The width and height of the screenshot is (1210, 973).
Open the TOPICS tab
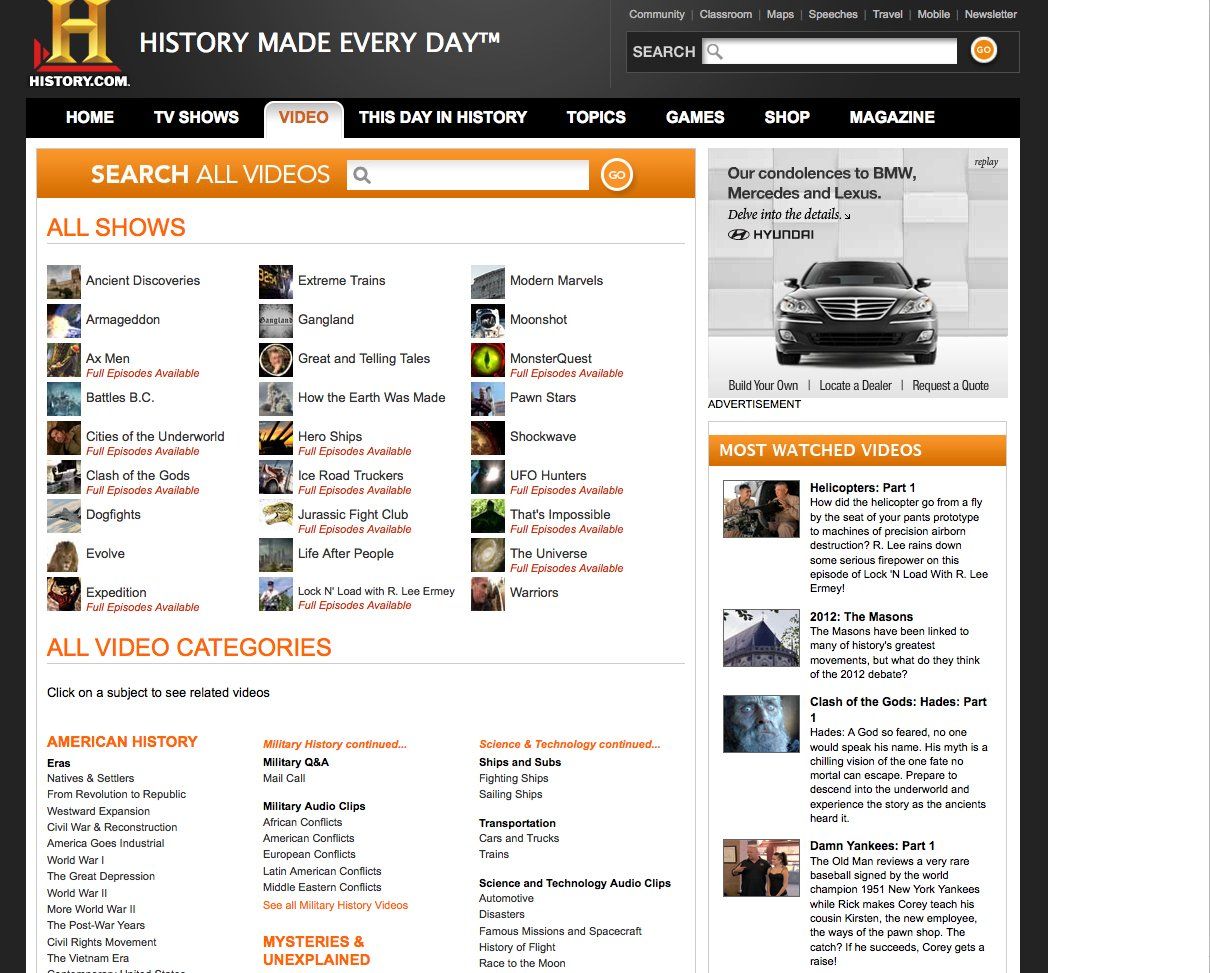click(596, 117)
